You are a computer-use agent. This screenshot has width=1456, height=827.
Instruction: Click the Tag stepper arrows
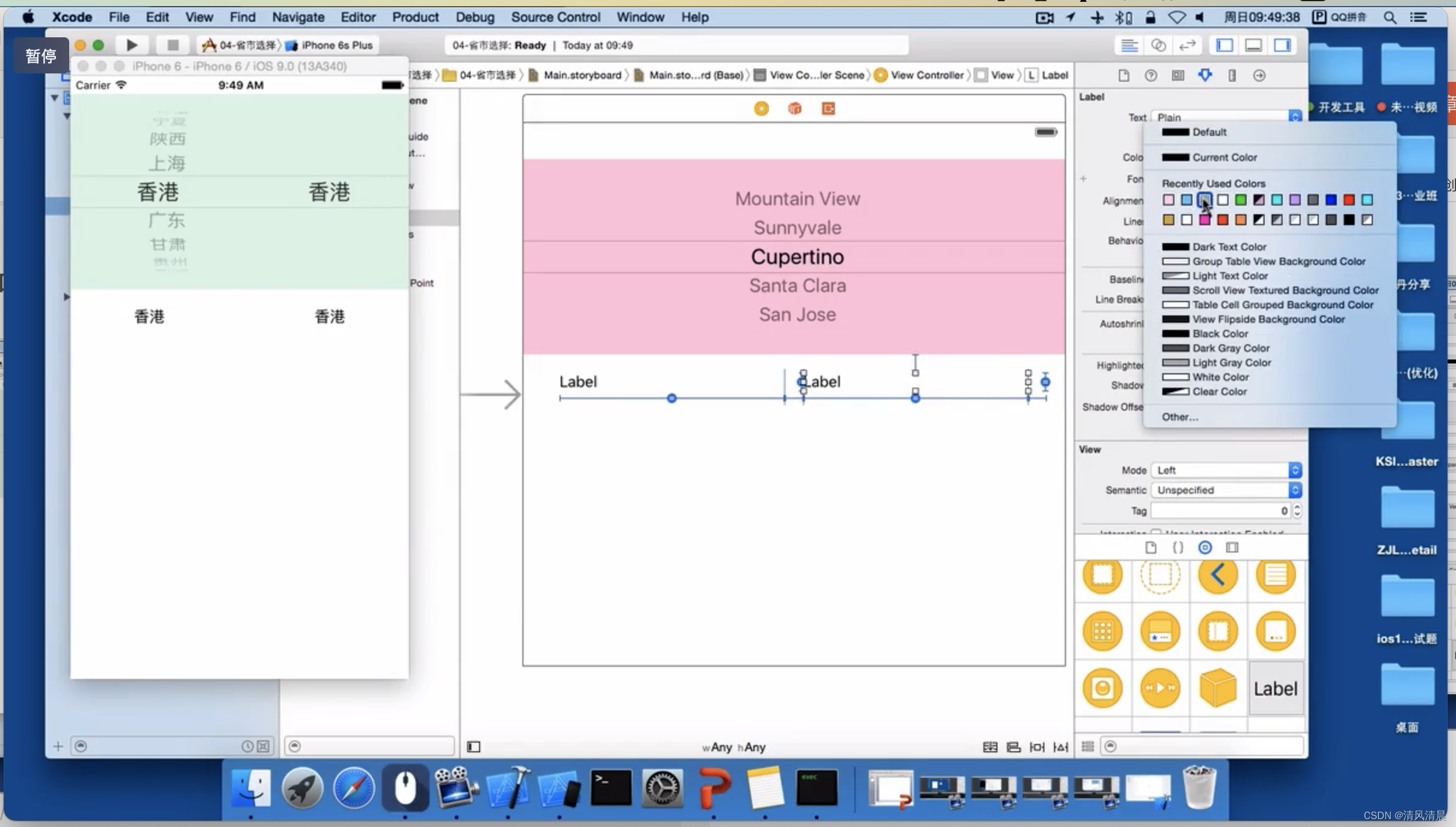(1297, 510)
